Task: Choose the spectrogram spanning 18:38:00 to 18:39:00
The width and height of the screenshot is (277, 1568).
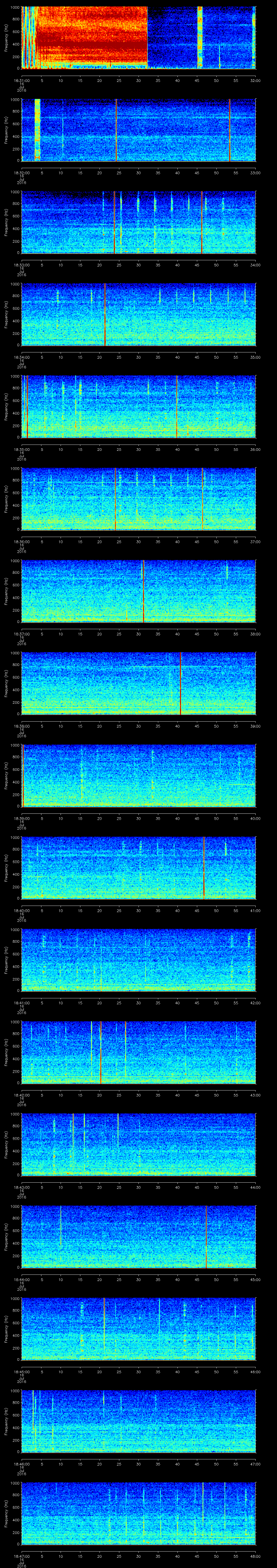Action: pyautogui.click(x=138, y=683)
